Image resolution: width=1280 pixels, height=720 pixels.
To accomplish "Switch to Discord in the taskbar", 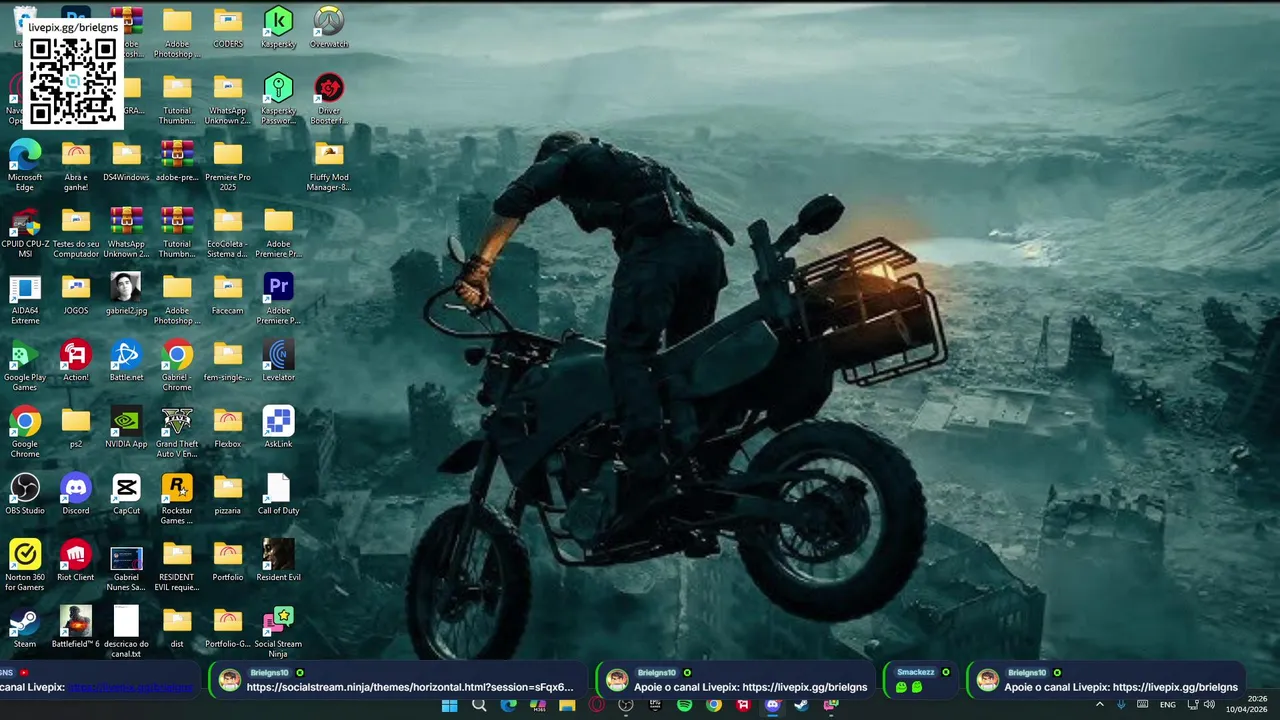I will coord(772,706).
